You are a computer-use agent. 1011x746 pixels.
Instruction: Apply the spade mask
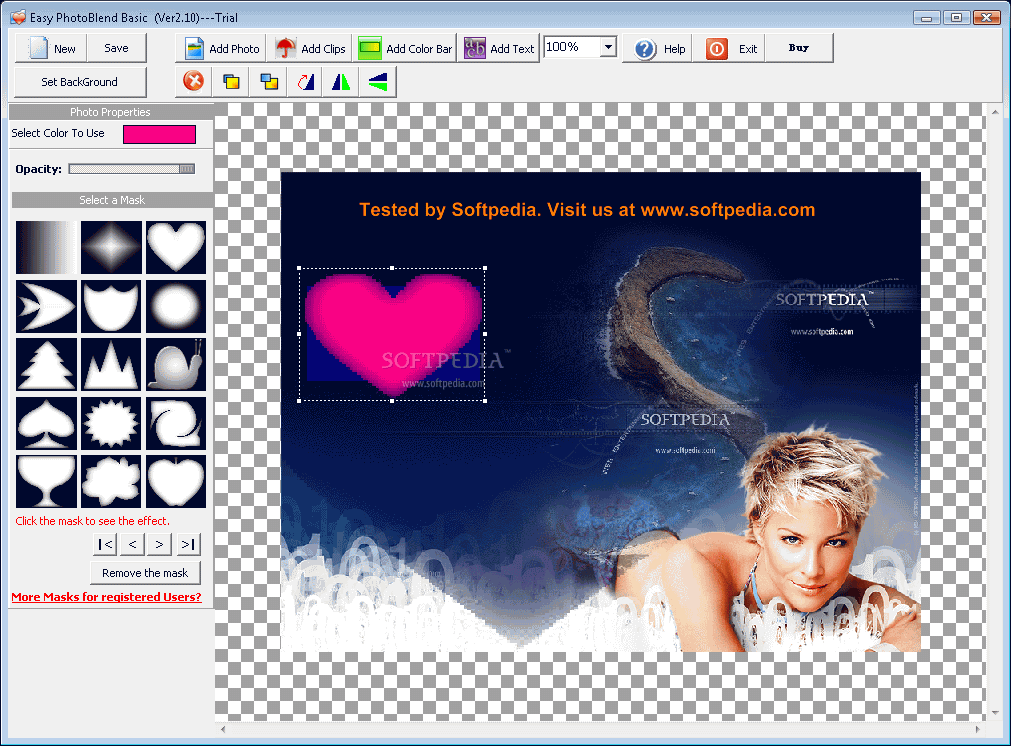(x=46, y=423)
